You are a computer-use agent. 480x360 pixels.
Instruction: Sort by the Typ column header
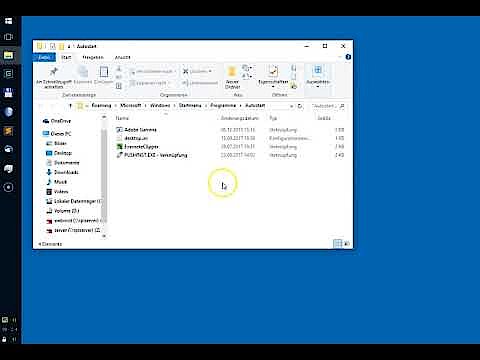[273, 118]
